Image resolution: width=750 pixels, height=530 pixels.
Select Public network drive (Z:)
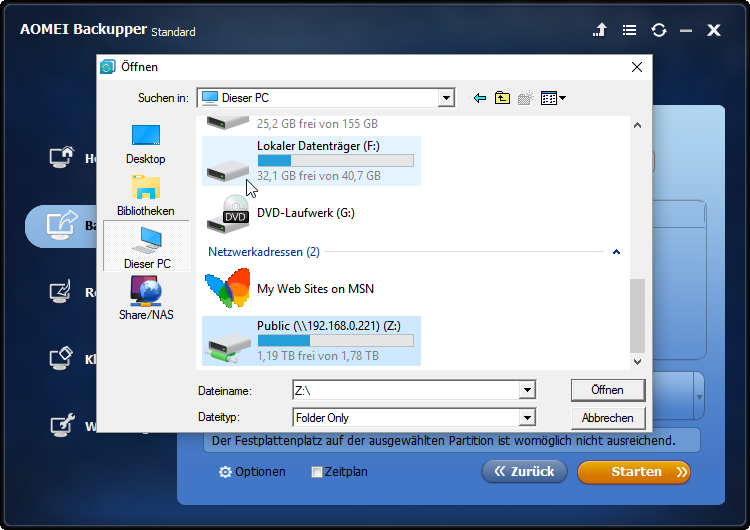click(x=311, y=341)
